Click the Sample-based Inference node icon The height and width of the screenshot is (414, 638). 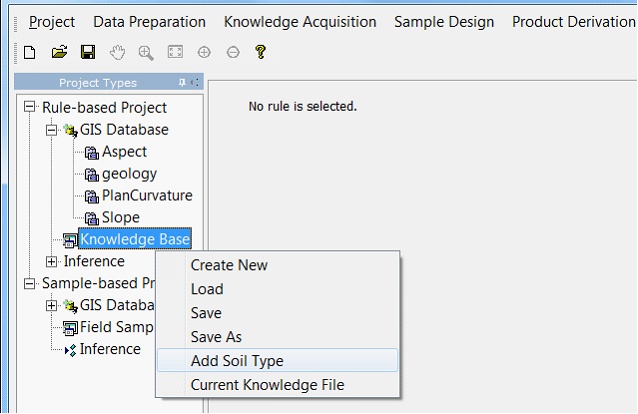(70, 350)
